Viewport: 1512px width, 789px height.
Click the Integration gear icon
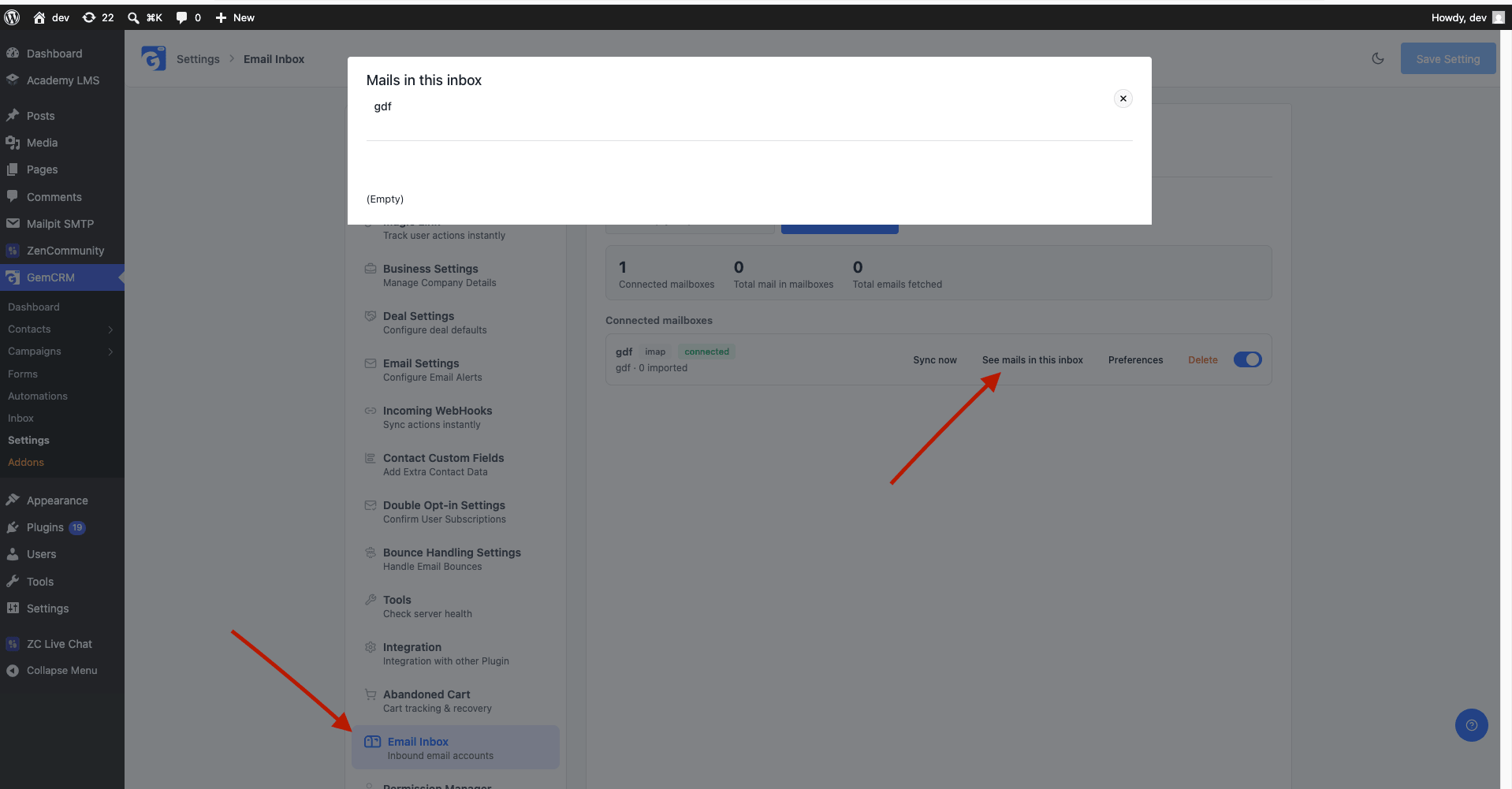click(371, 647)
